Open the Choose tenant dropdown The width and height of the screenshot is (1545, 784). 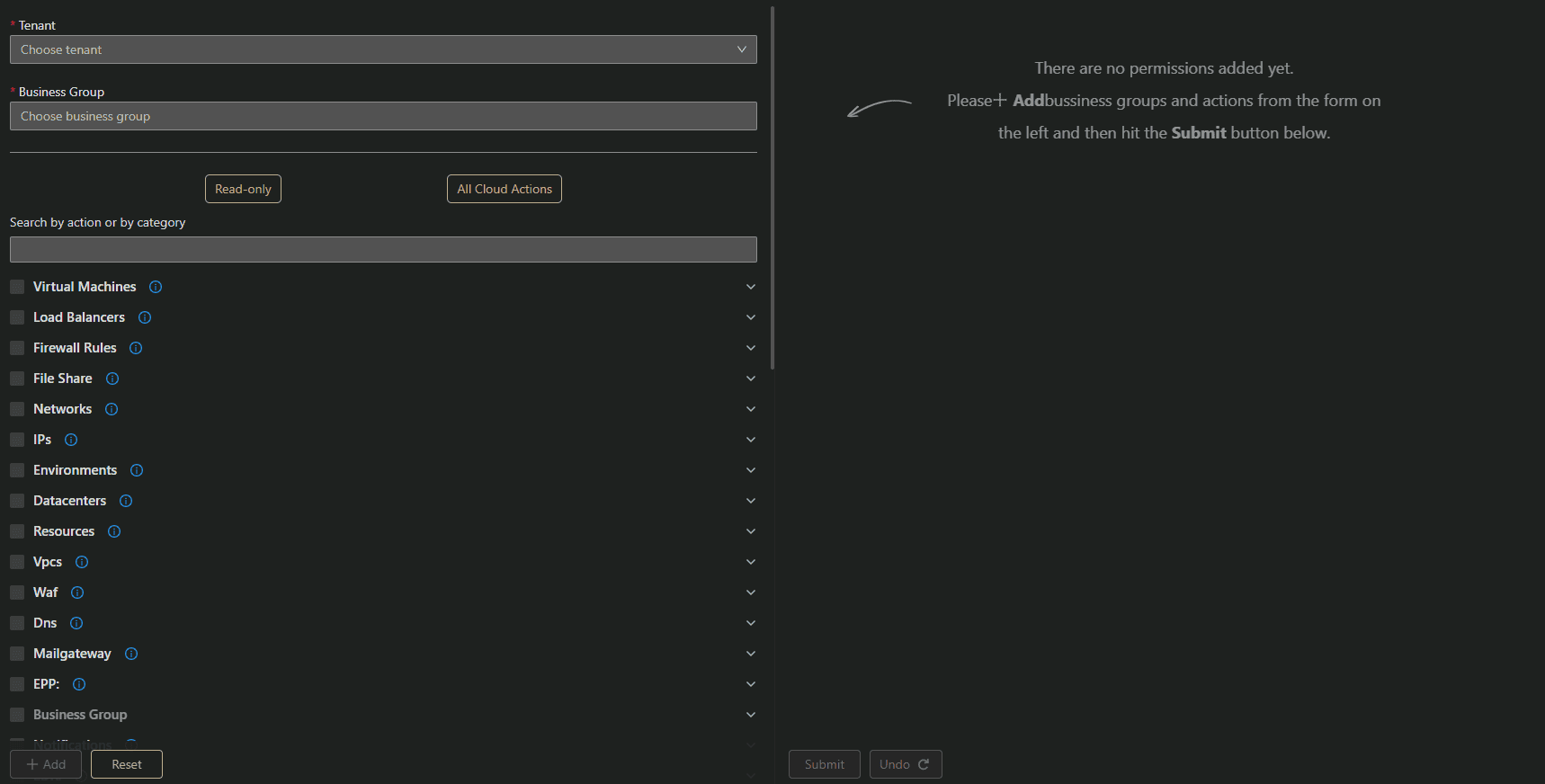(x=383, y=49)
